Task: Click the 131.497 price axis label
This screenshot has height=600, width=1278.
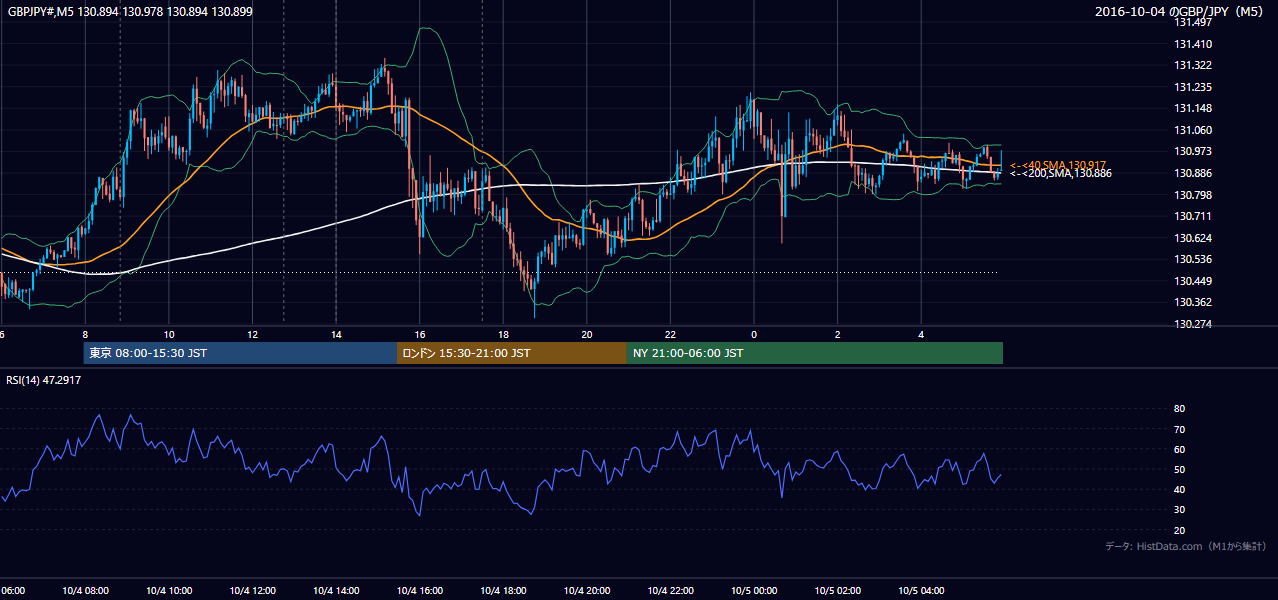Action: tap(1193, 22)
